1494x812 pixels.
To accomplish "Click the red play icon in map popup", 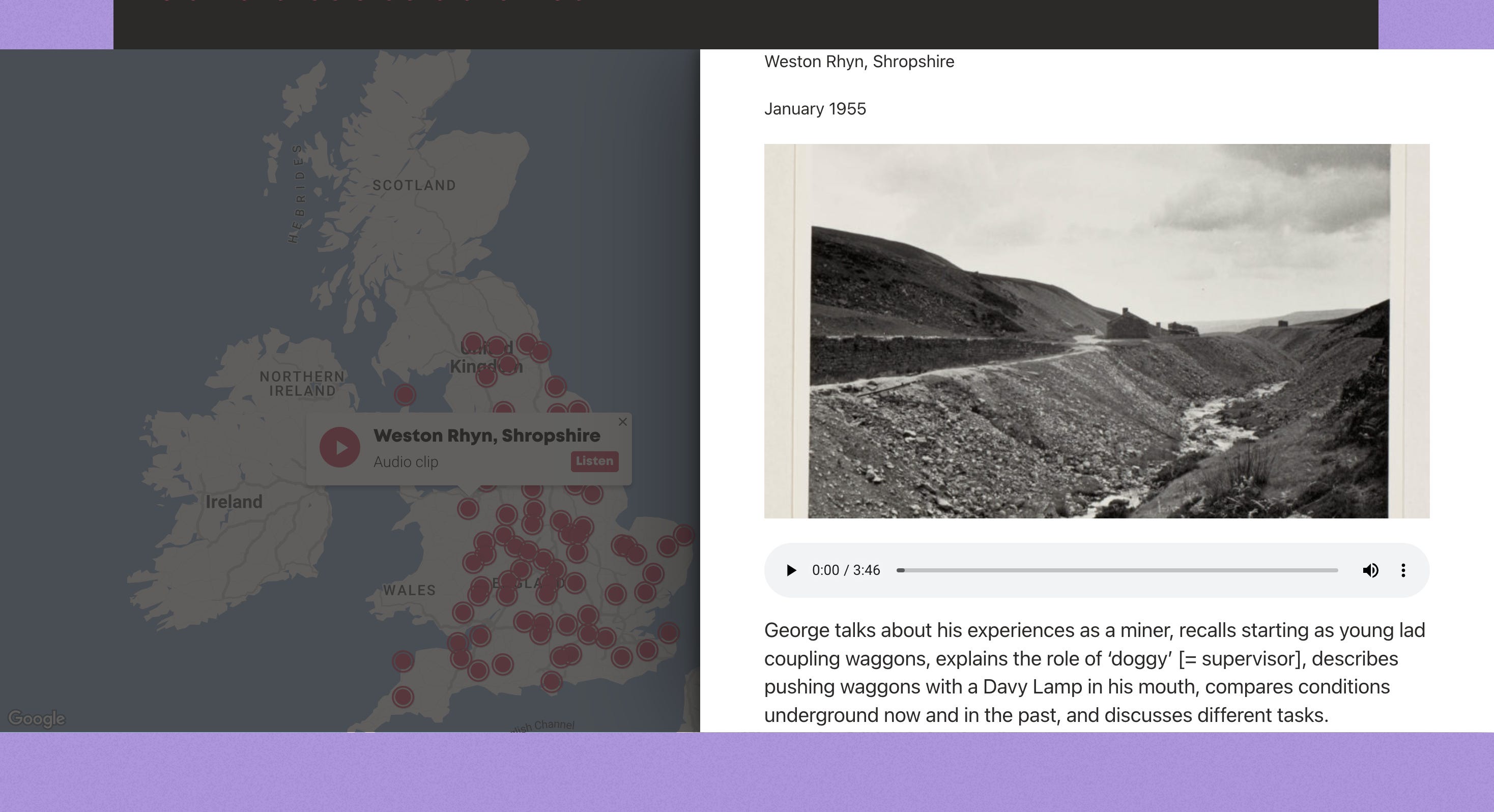I will pos(340,447).
